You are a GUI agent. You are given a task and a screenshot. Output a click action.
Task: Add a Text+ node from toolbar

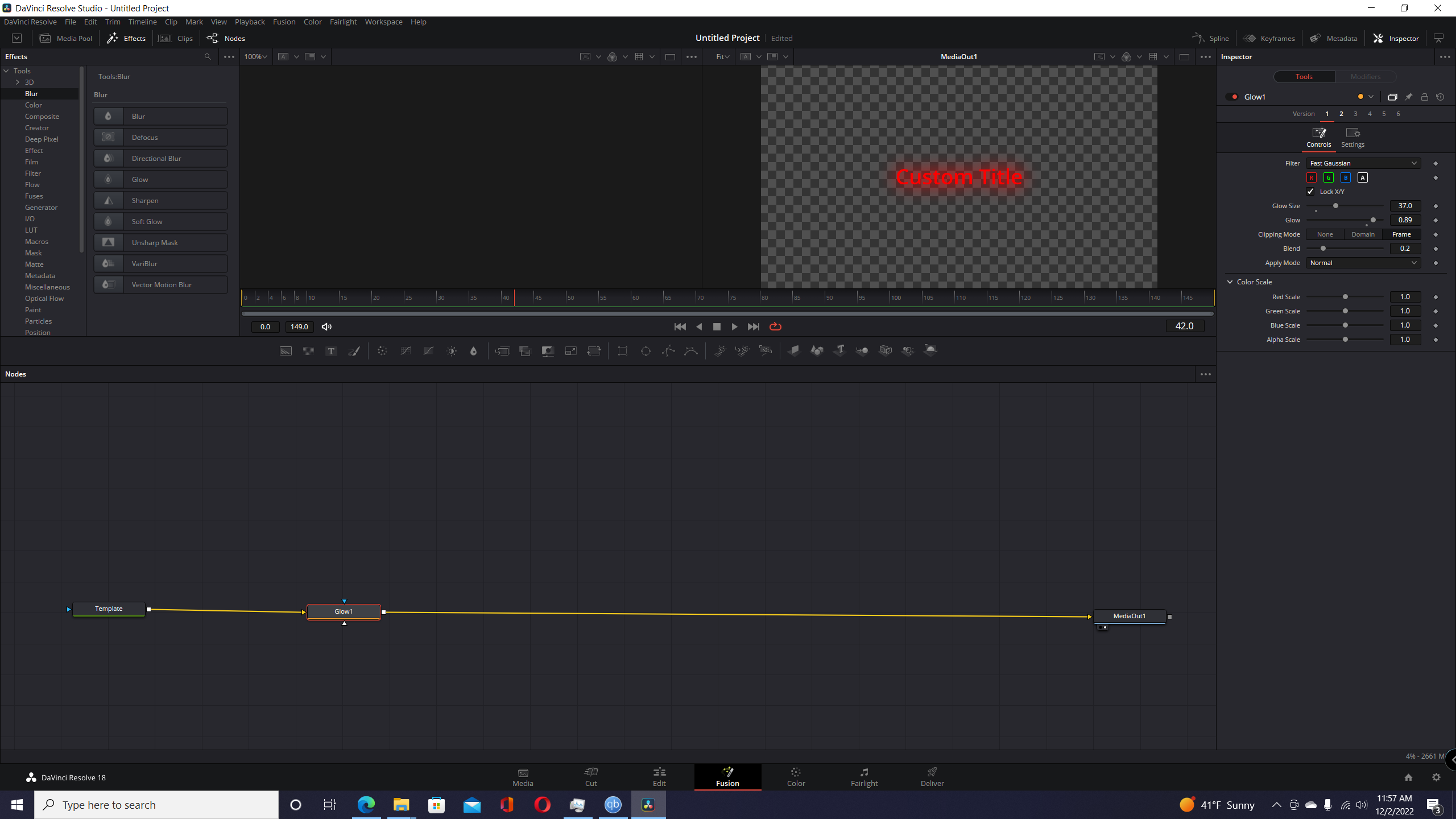pyautogui.click(x=331, y=351)
